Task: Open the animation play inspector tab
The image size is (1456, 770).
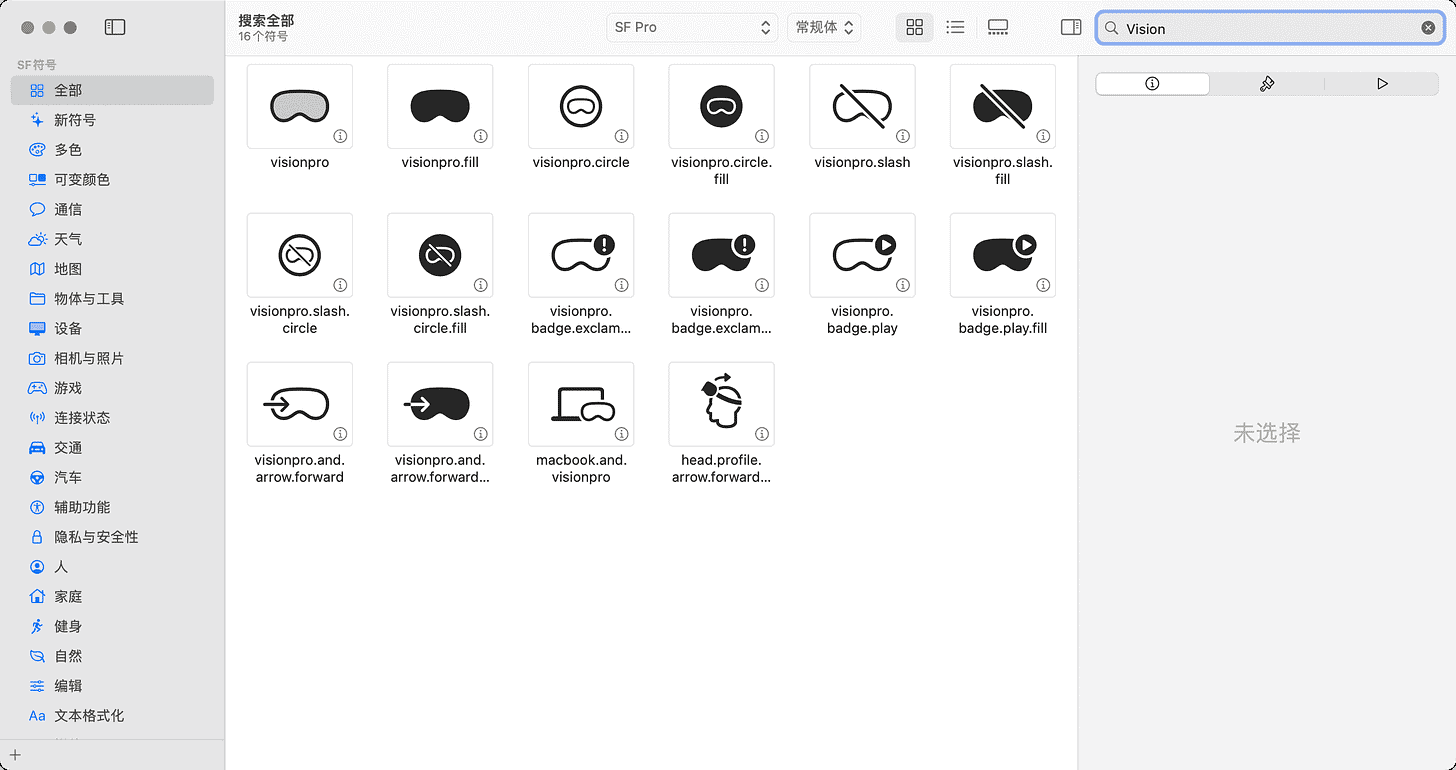Action: (x=1382, y=84)
